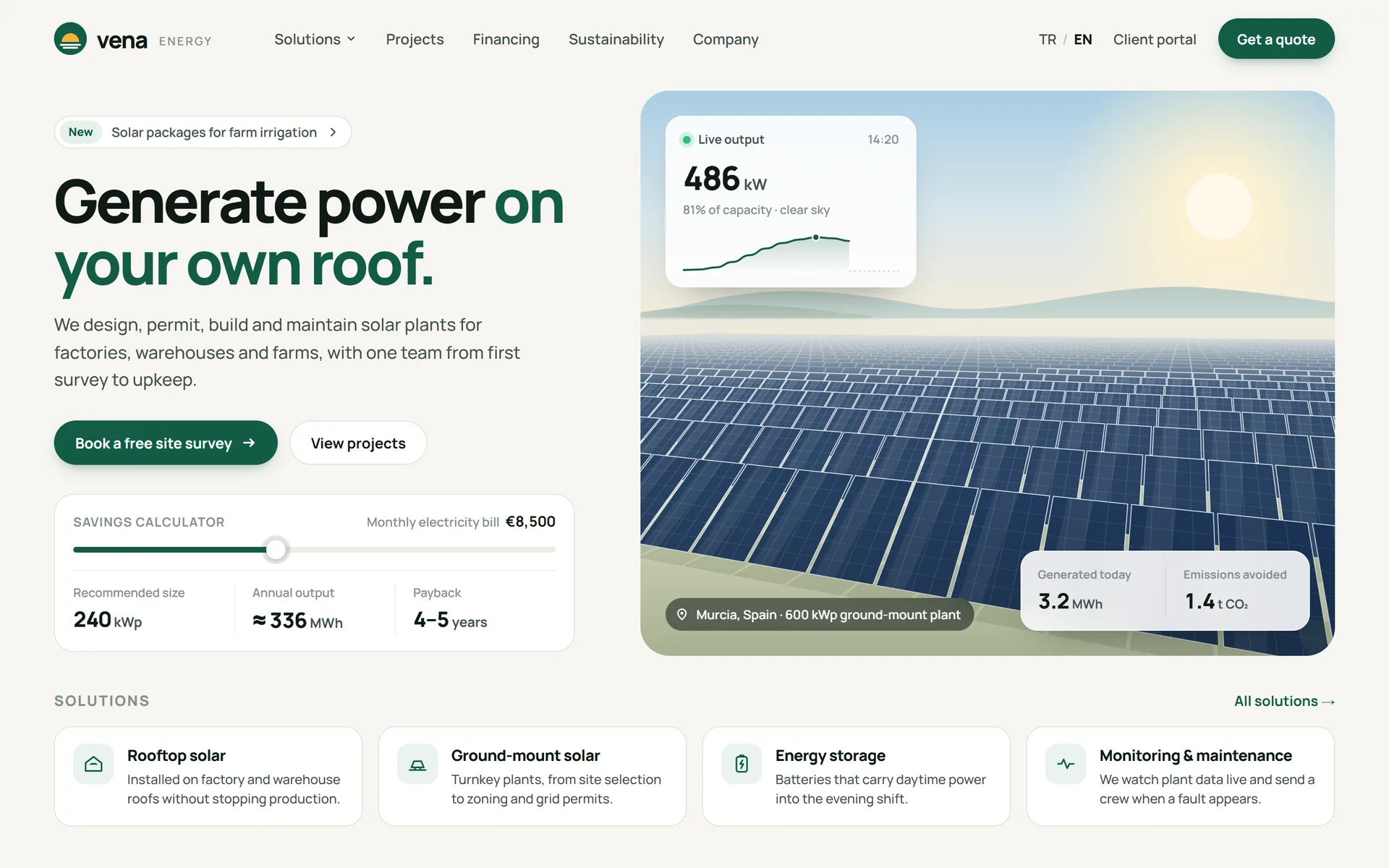This screenshot has height=868, width=1389.
Task: Click the 3.2 MWh generated today value
Action: click(x=1070, y=601)
